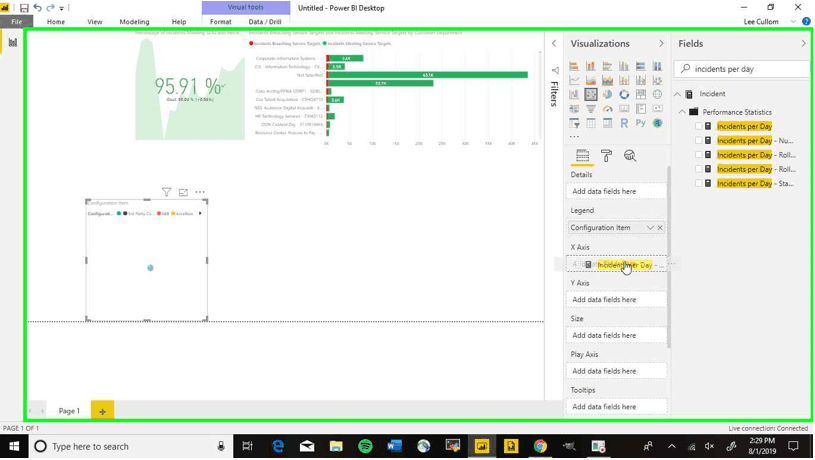Check the Incidents per Day - Sta... field
This screenshot has width=815, height=460.
point(699,183)
